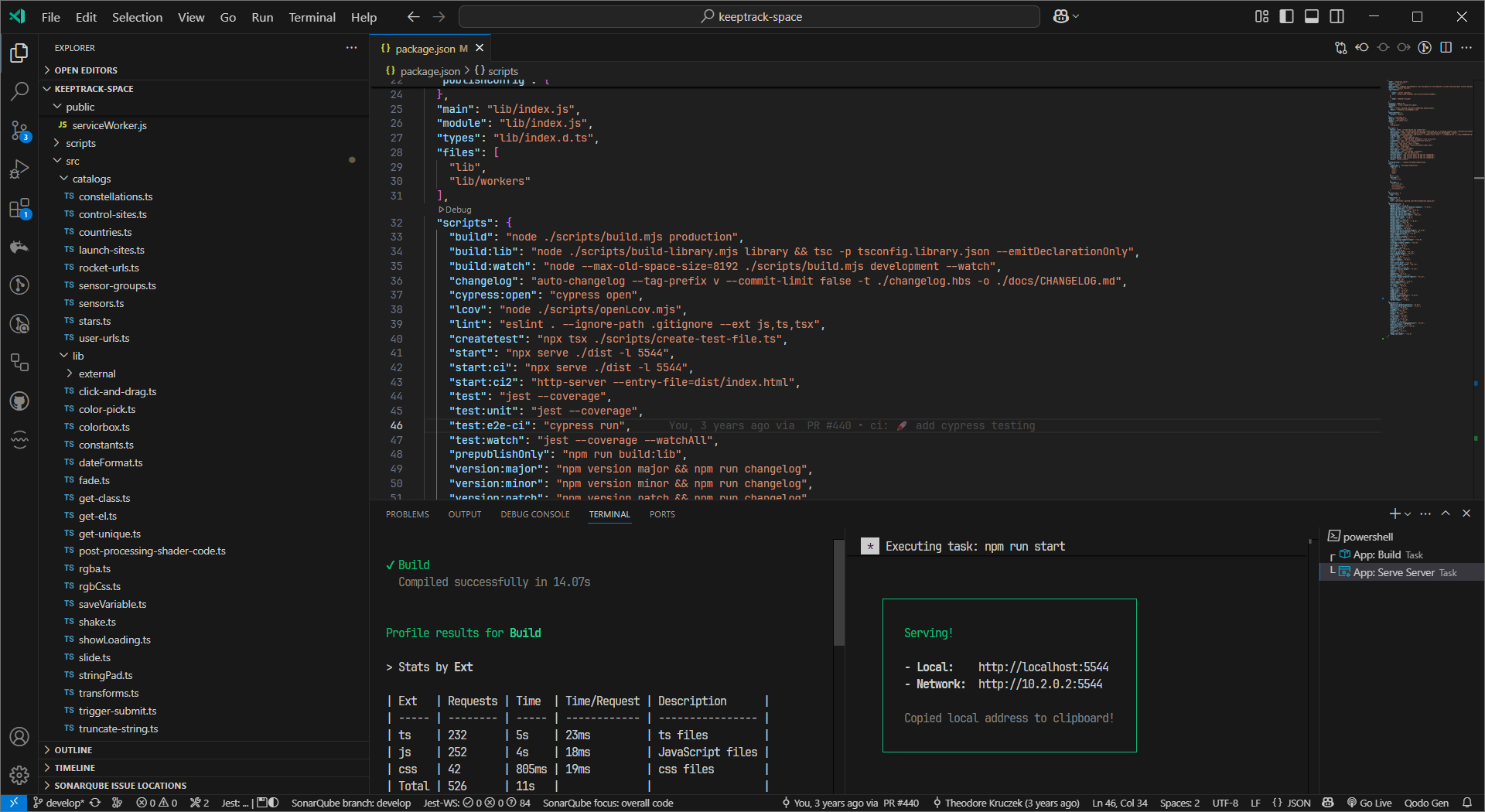Open the Source Control view
Viewport: 1485px width, 812px height.
19,130
